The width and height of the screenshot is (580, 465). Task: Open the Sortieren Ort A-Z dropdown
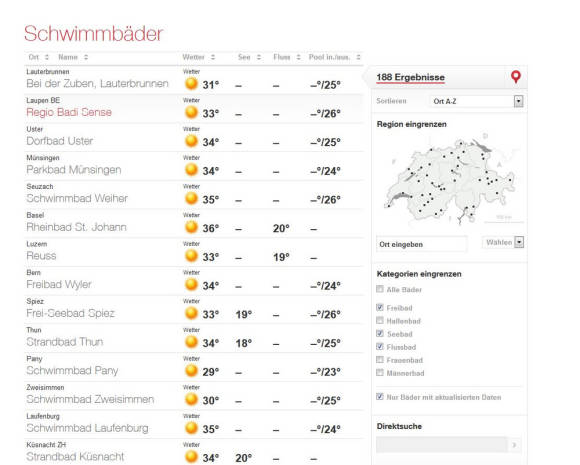tap(477, 101)
